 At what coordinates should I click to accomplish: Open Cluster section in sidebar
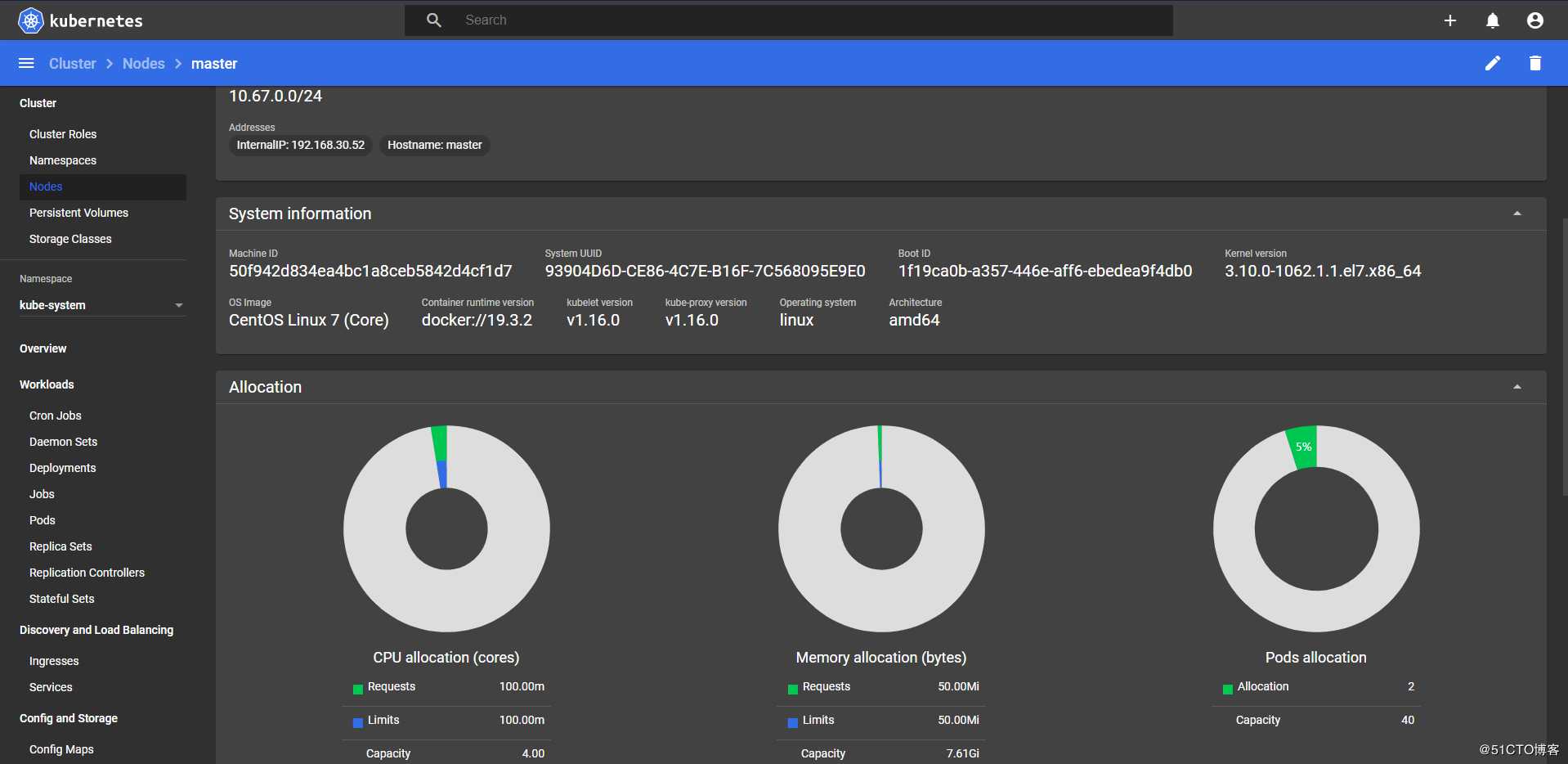38,103
